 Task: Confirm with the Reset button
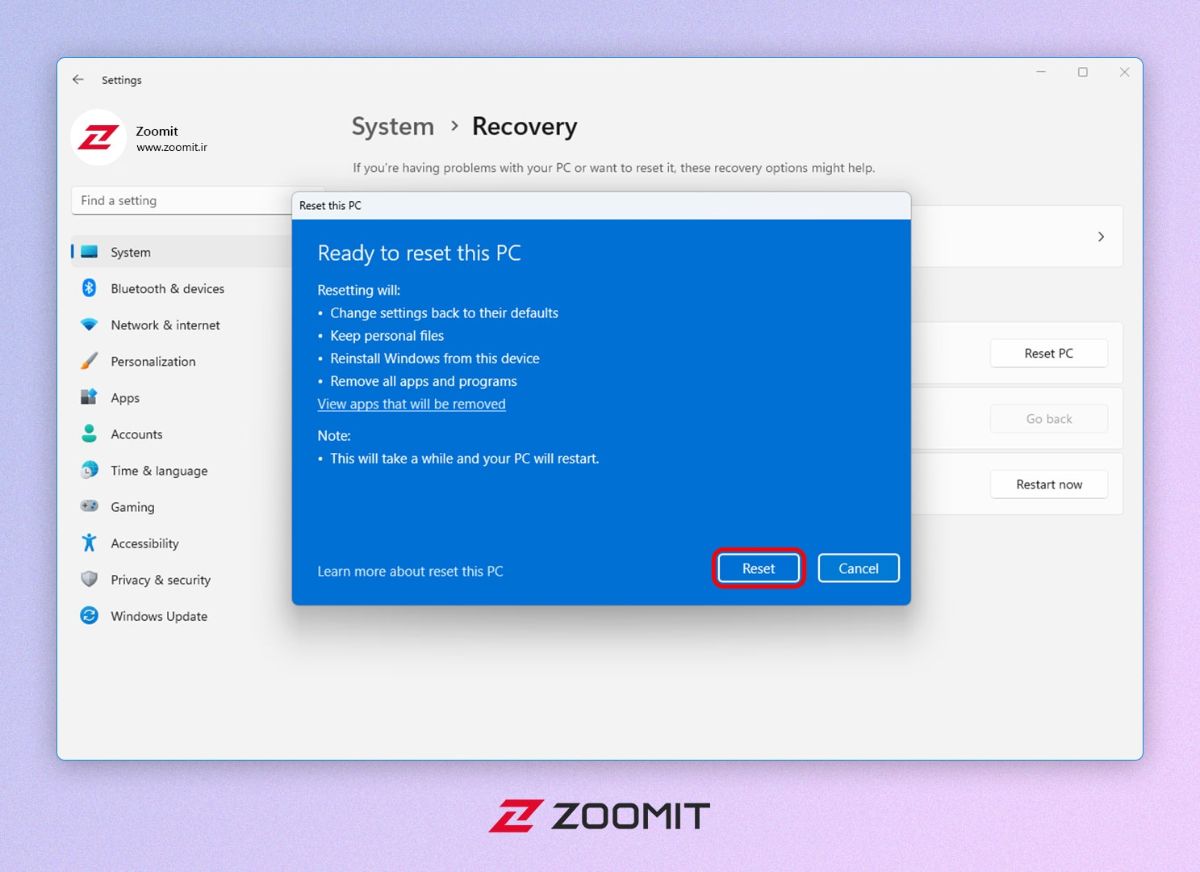click(x=758, y=568)
